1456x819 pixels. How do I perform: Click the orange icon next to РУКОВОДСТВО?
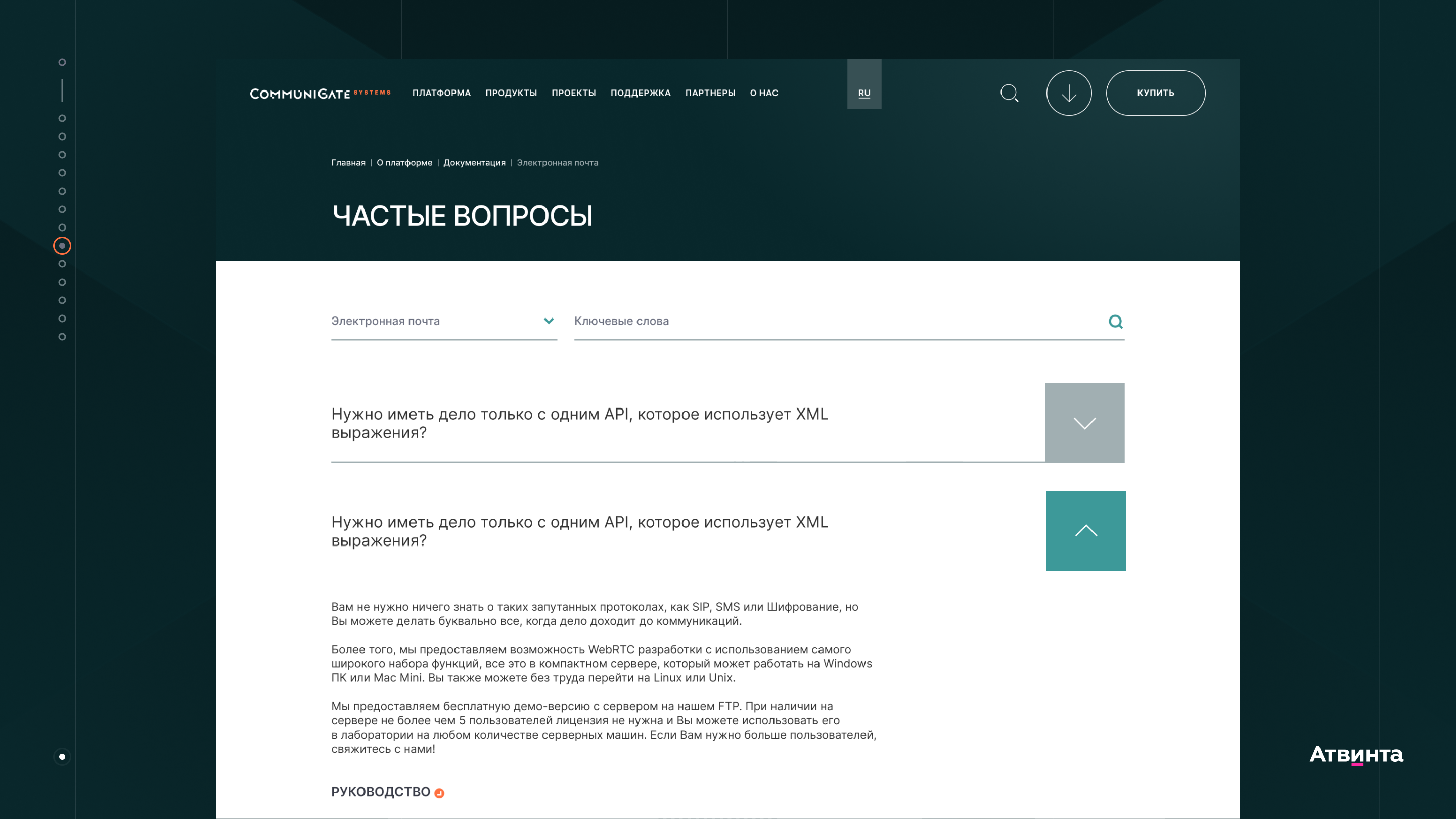click(x=439, y=793)
